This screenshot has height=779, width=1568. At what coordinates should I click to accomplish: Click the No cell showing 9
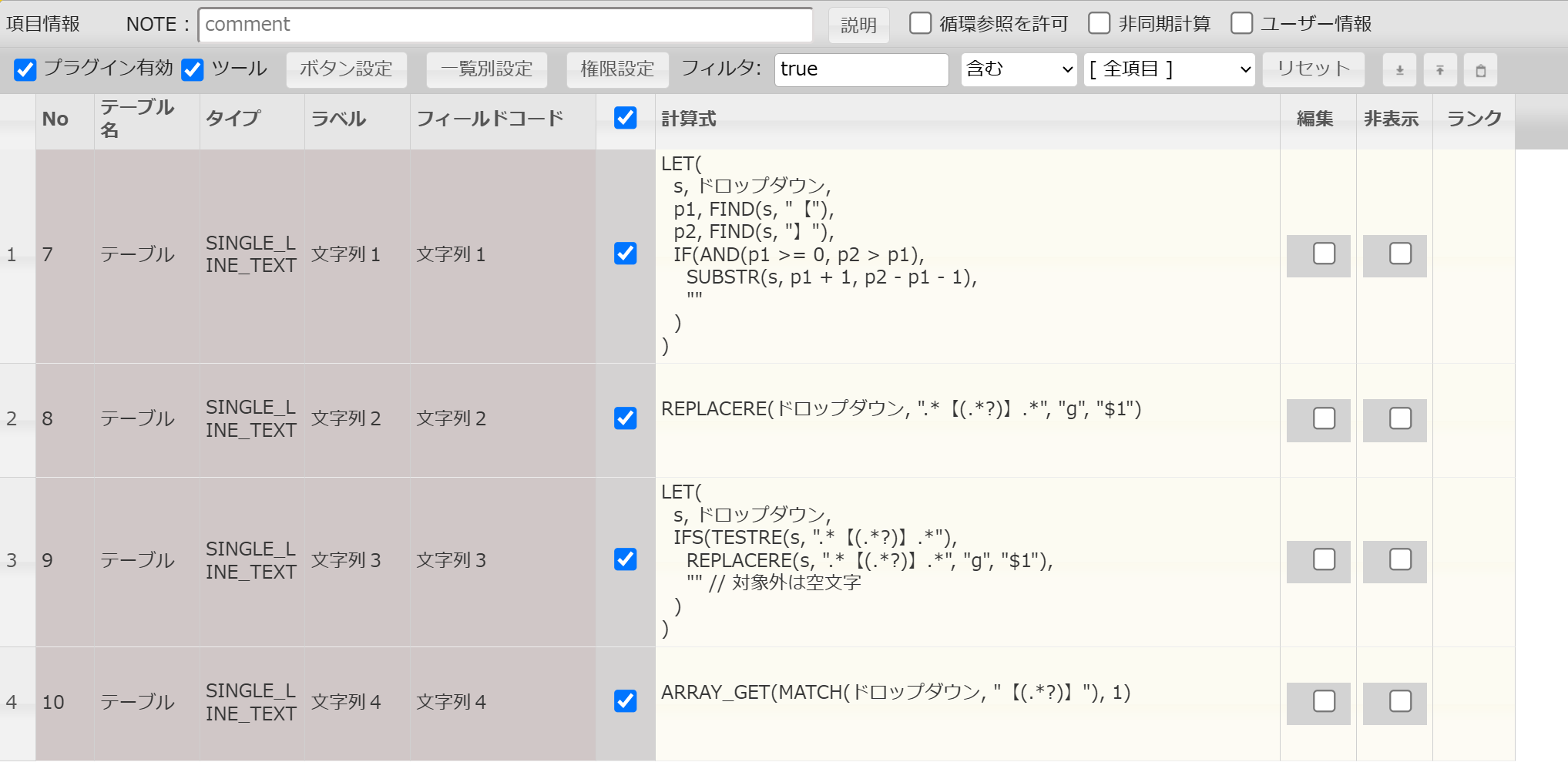[65, 562]
